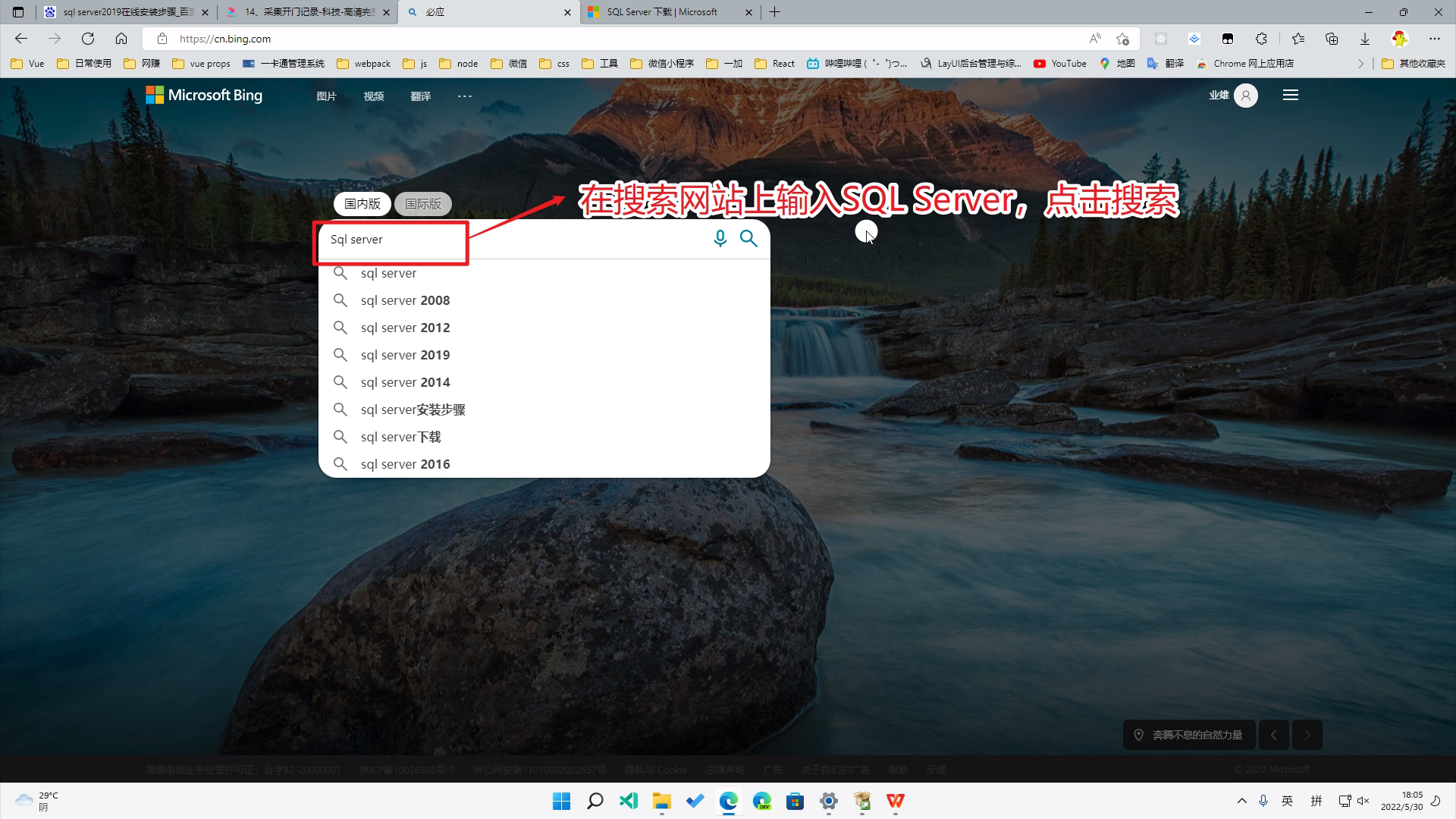Reload the page with refresh icon
The height and width of the screenshot is (819, 1456).
click(88, 39)
